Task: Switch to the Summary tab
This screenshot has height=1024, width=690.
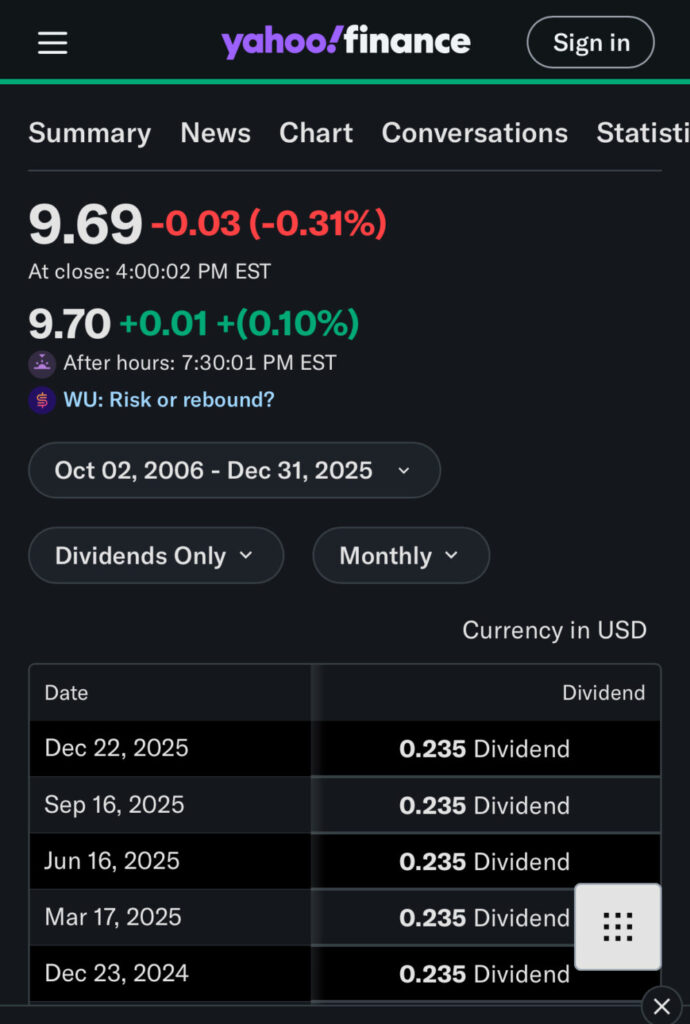Action: 89,133
